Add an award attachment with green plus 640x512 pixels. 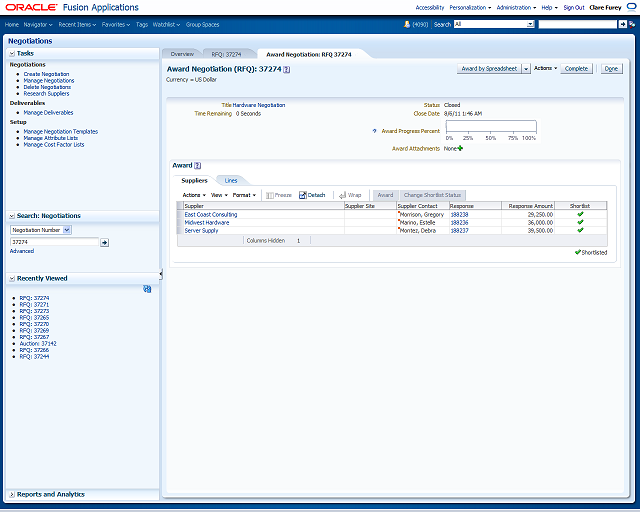pos(460,148)
